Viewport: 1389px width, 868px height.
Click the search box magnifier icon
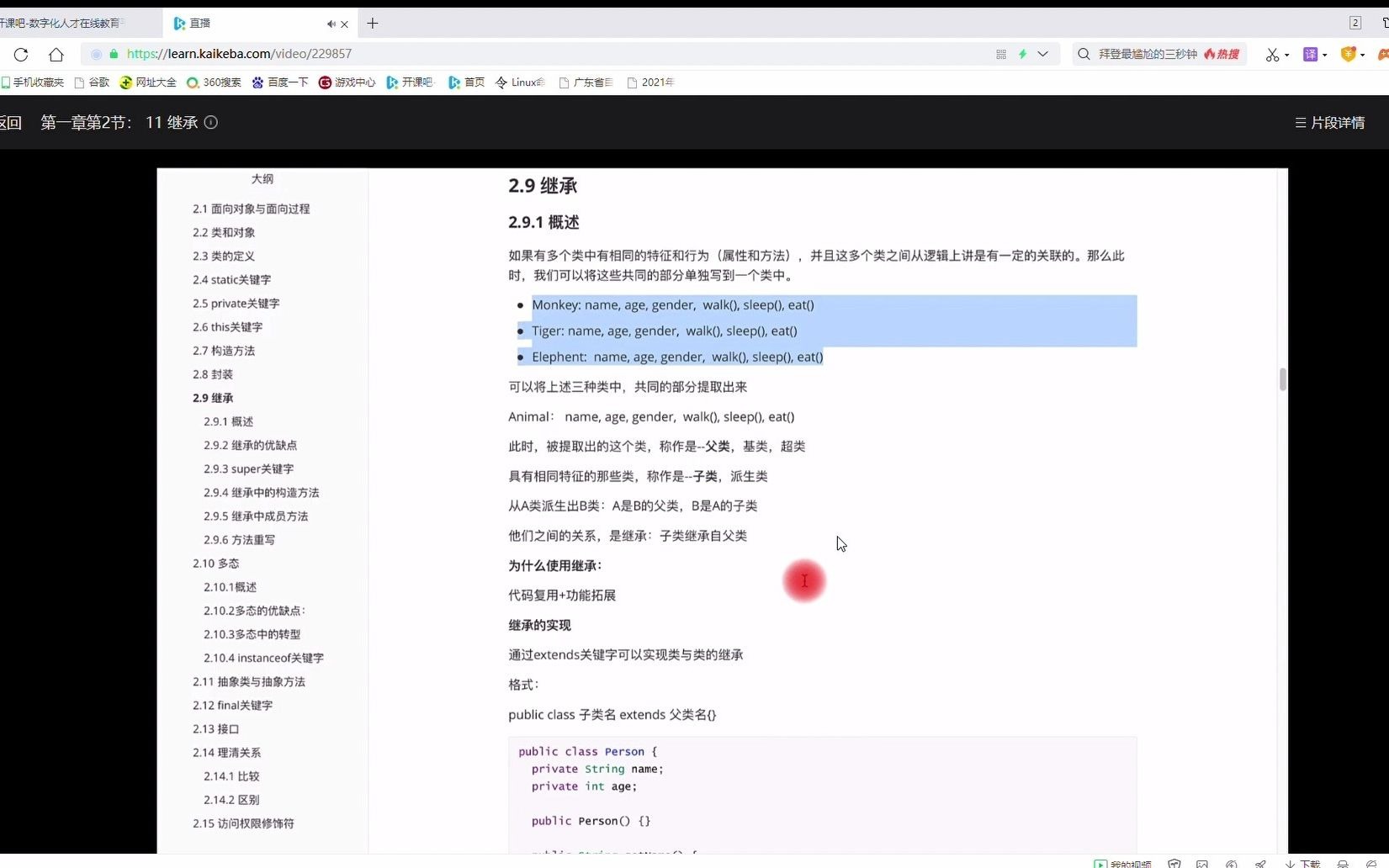point(1084,54)
